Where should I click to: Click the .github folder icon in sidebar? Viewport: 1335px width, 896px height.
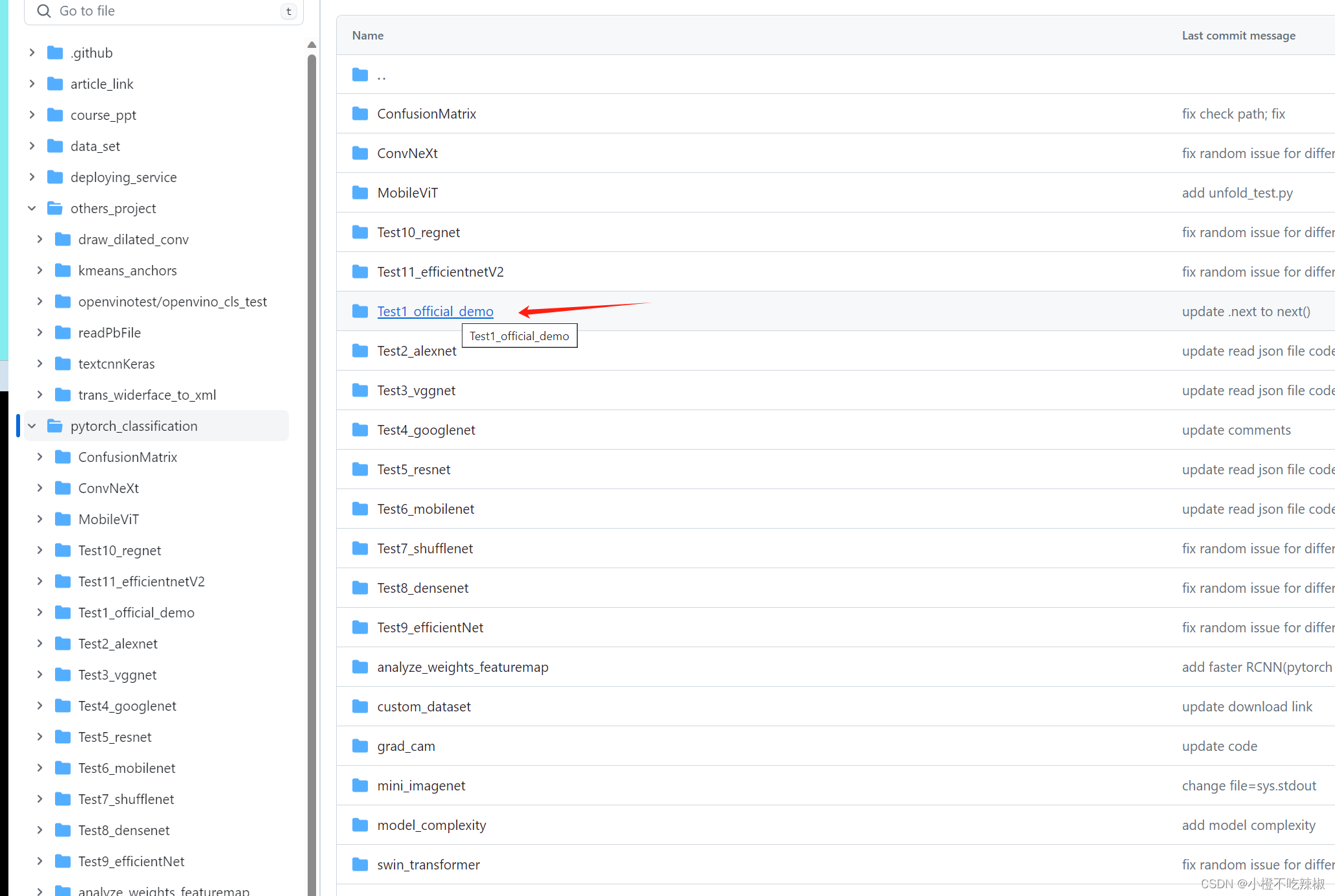pyautogui.click(x=56, y=52)
